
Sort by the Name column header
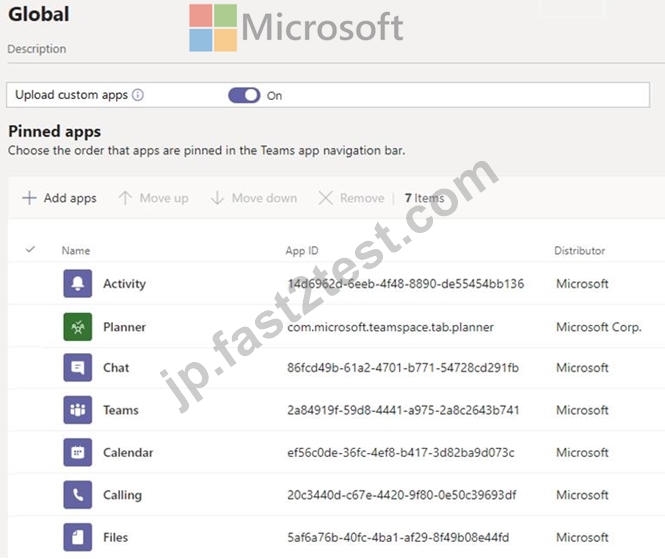[x=76, y=251]
